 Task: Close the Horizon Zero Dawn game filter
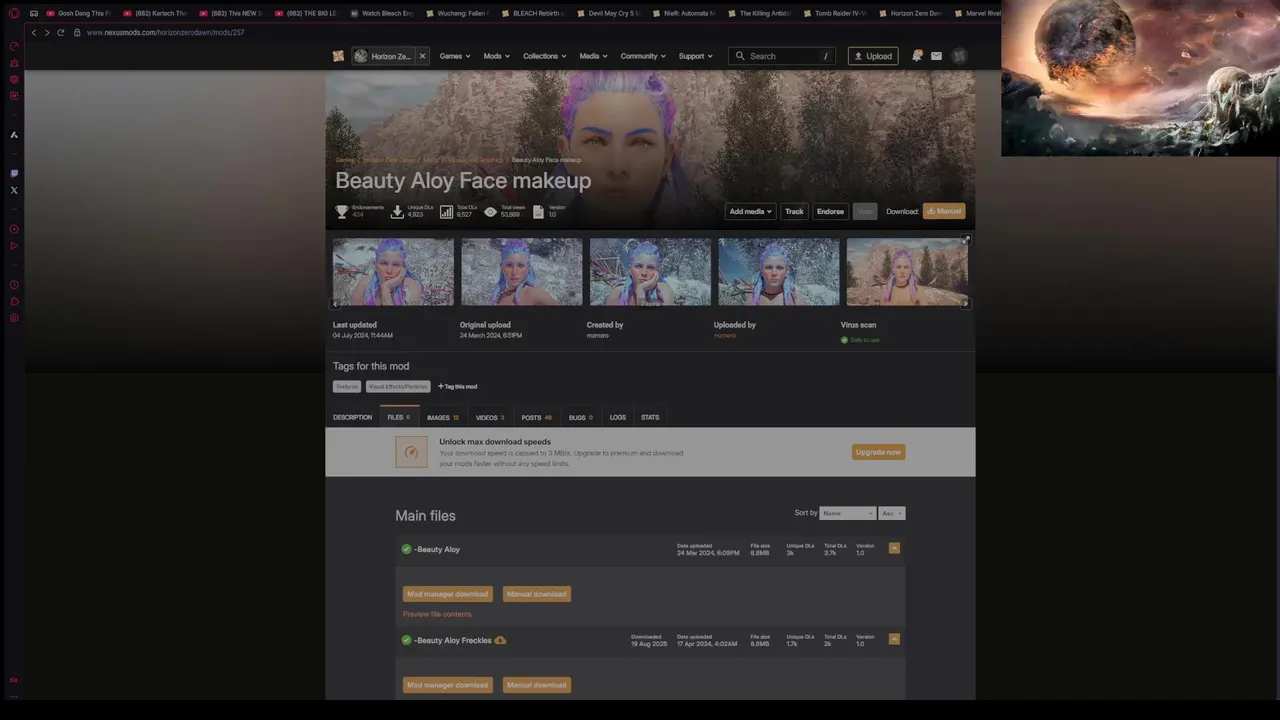422,56
